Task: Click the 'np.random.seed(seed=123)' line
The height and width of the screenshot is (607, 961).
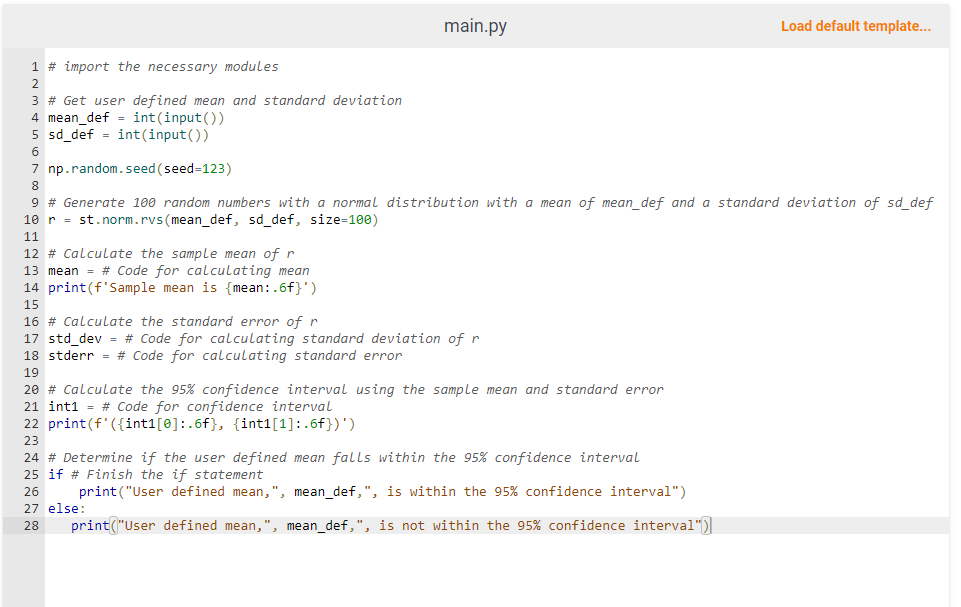Action: [x=140, y=169]
